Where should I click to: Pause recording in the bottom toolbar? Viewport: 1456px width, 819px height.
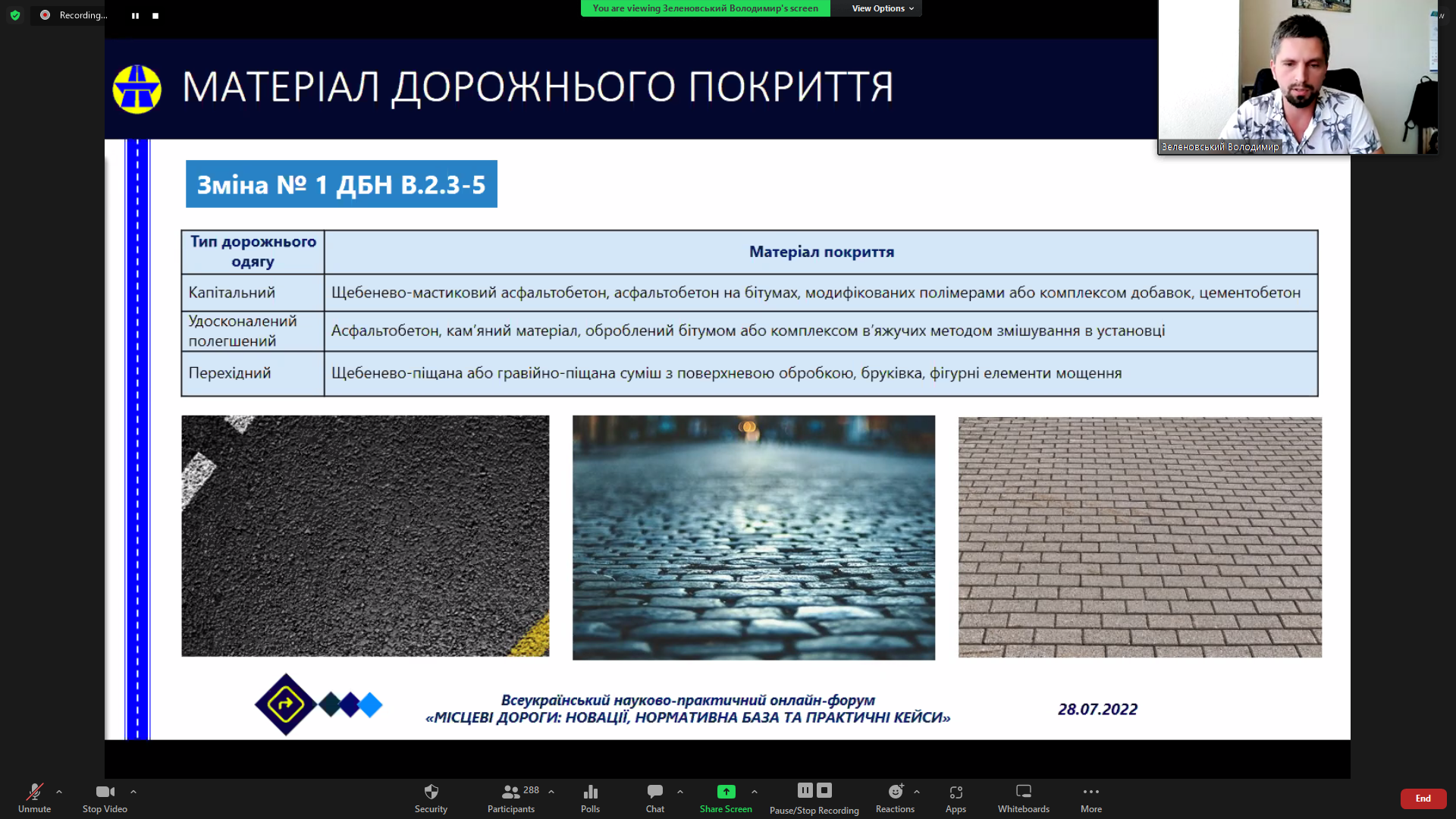805,790
